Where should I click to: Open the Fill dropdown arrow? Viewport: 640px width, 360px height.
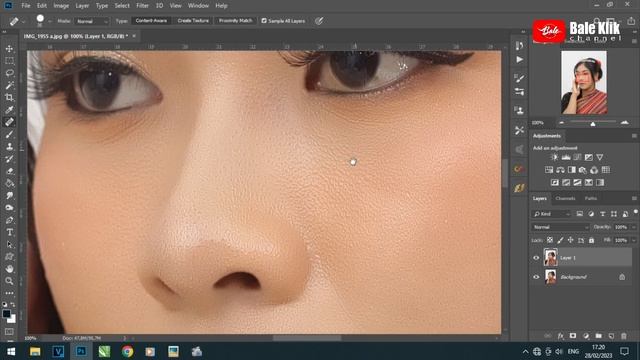pos(634,240)
